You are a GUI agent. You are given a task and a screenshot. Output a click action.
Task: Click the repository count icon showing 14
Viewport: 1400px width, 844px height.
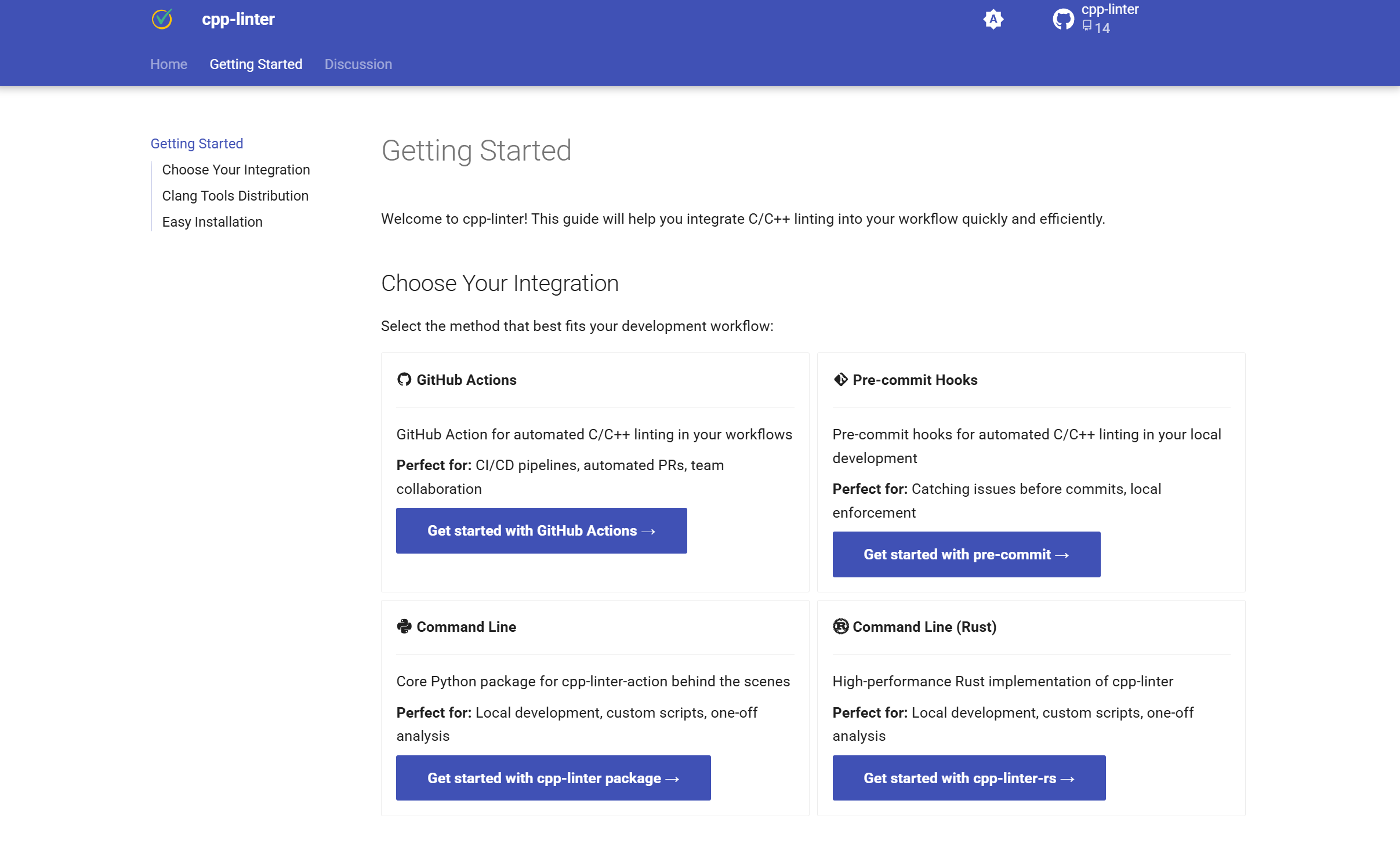[x=1087, y=27]
